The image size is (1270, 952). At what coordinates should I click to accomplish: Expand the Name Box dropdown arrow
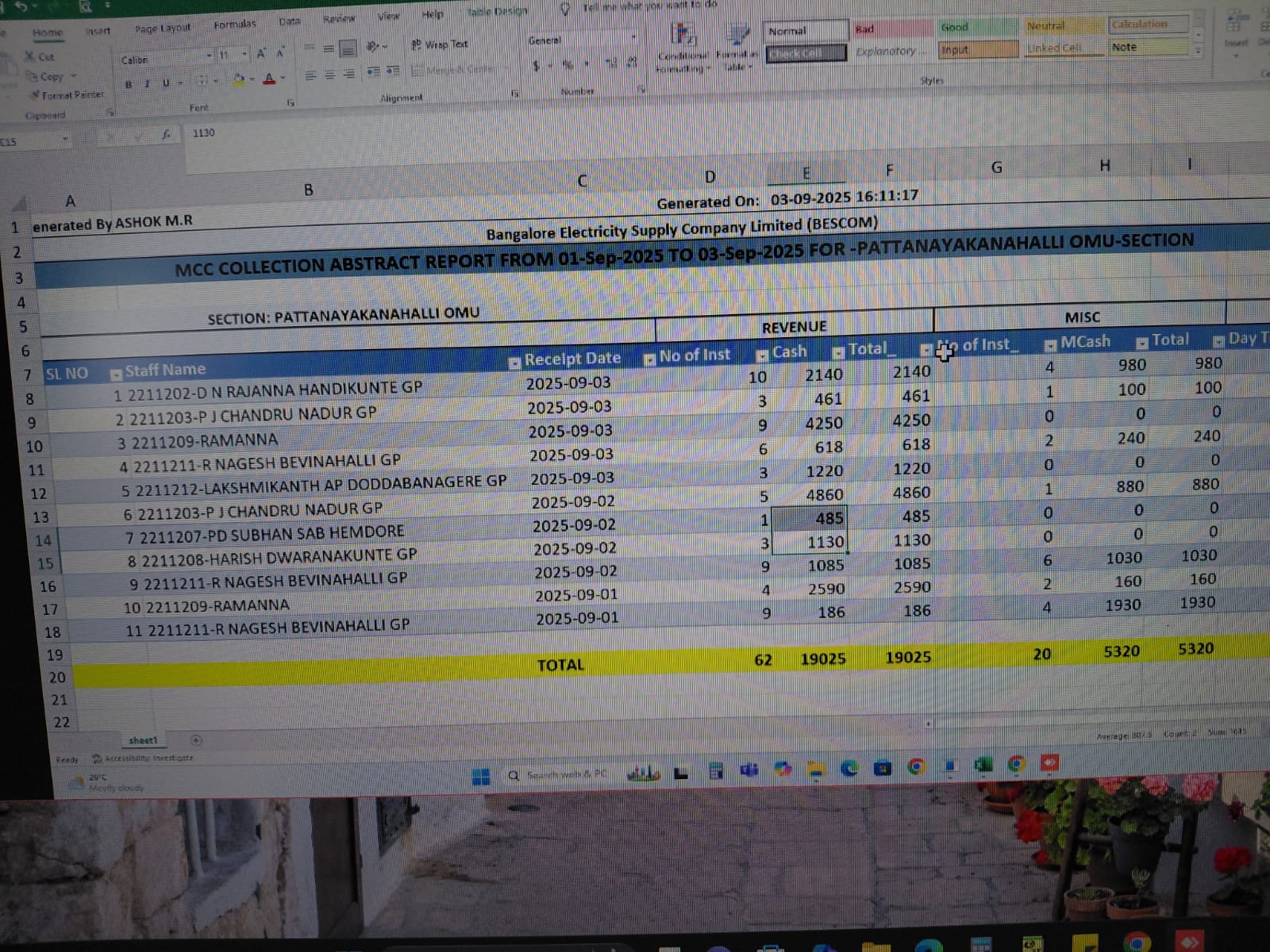[64, 140]
